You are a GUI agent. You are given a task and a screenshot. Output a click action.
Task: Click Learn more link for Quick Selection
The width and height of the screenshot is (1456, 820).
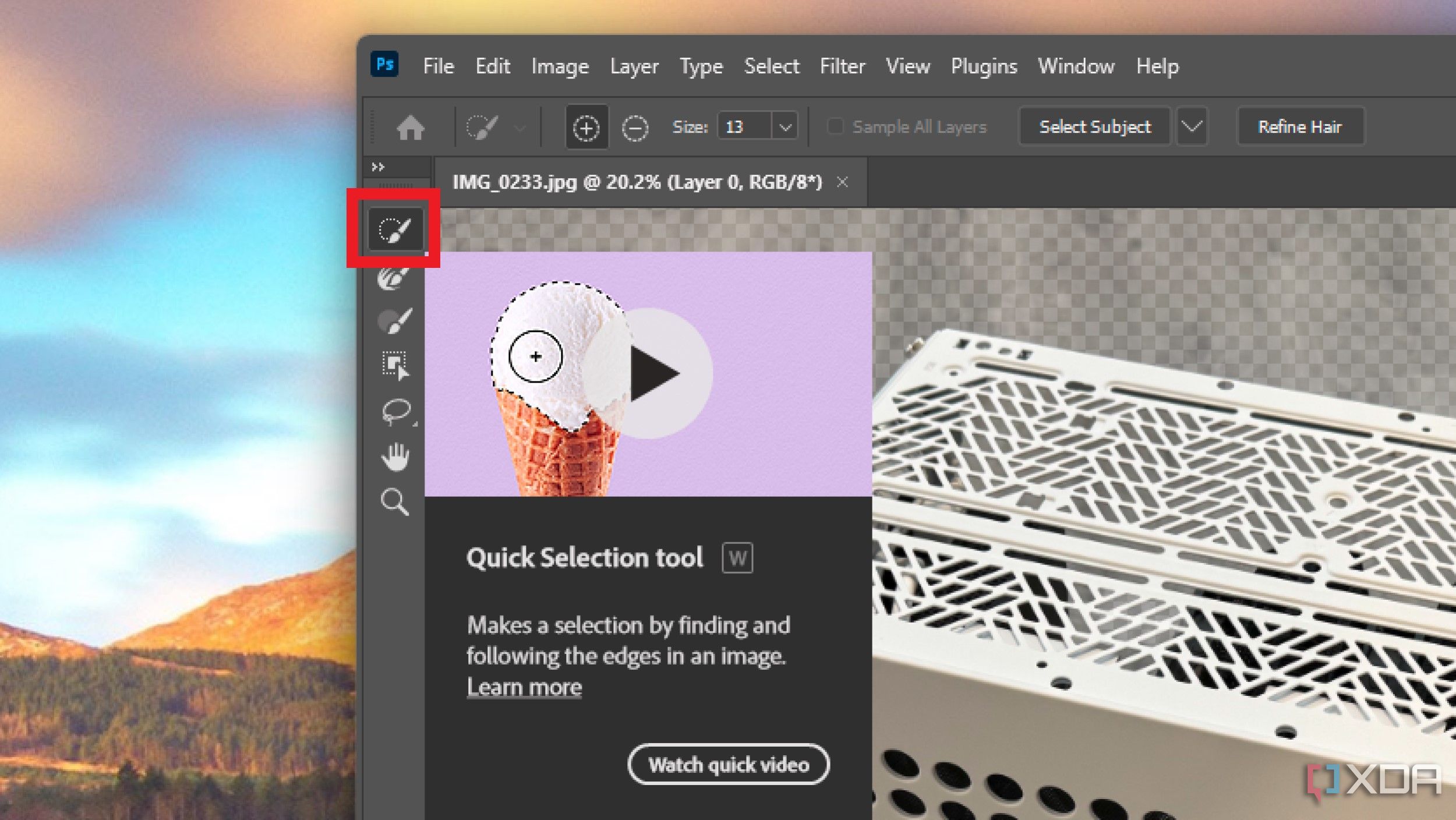523,686
